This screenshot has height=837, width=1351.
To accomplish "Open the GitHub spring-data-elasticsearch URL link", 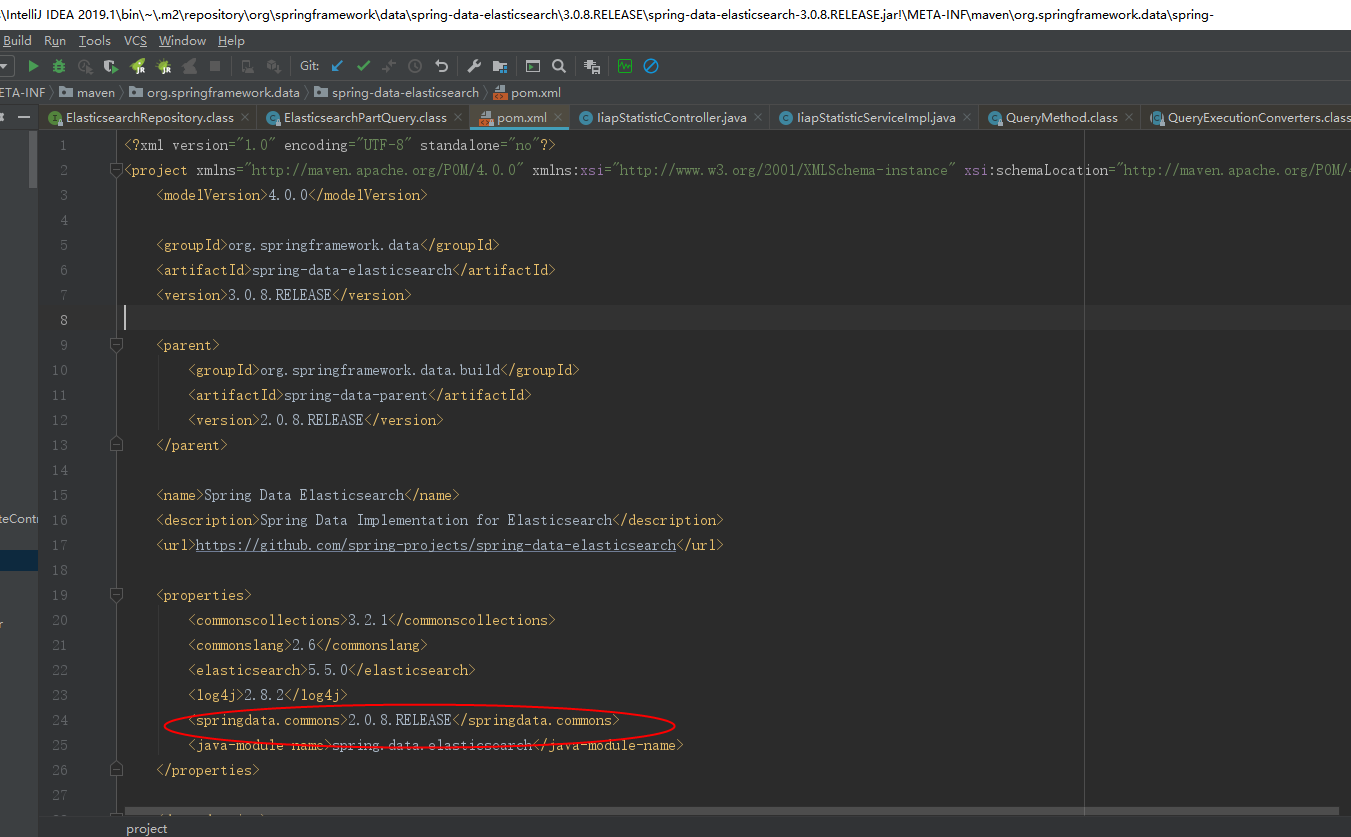I will click(x=435, y=545).
